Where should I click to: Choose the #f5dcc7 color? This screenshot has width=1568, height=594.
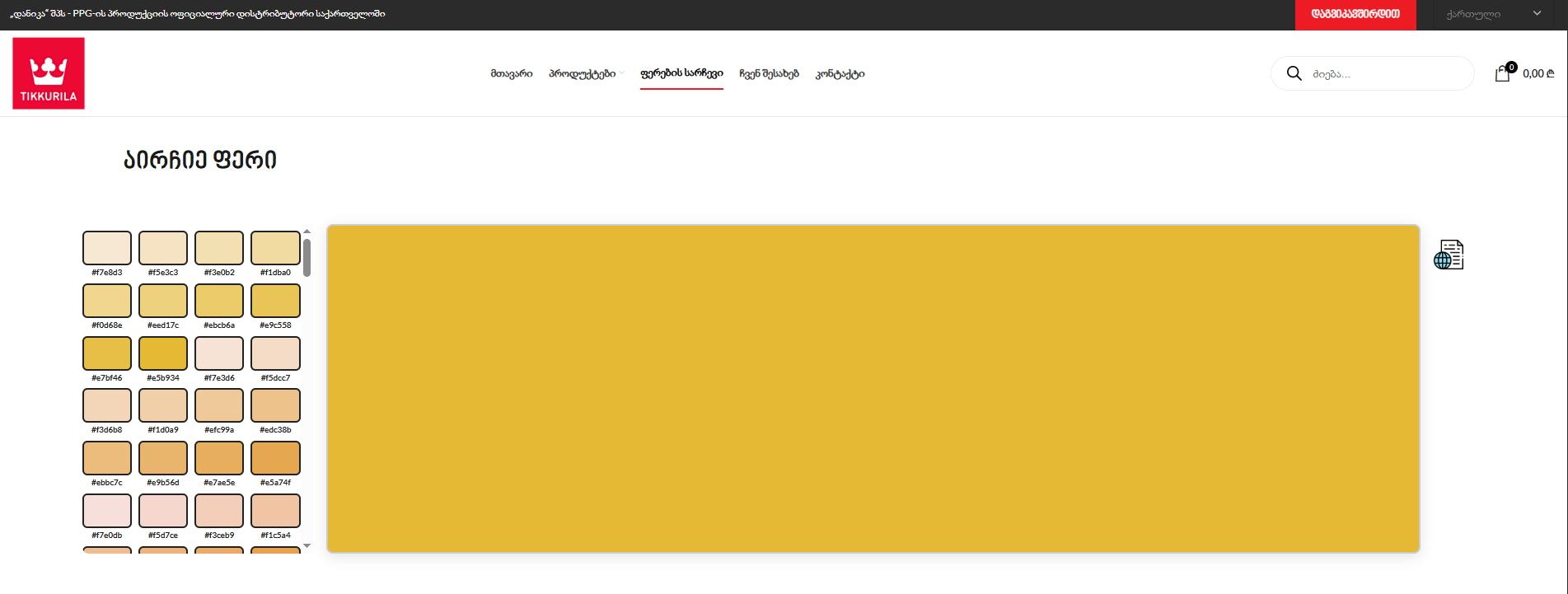tap(275, 353)
